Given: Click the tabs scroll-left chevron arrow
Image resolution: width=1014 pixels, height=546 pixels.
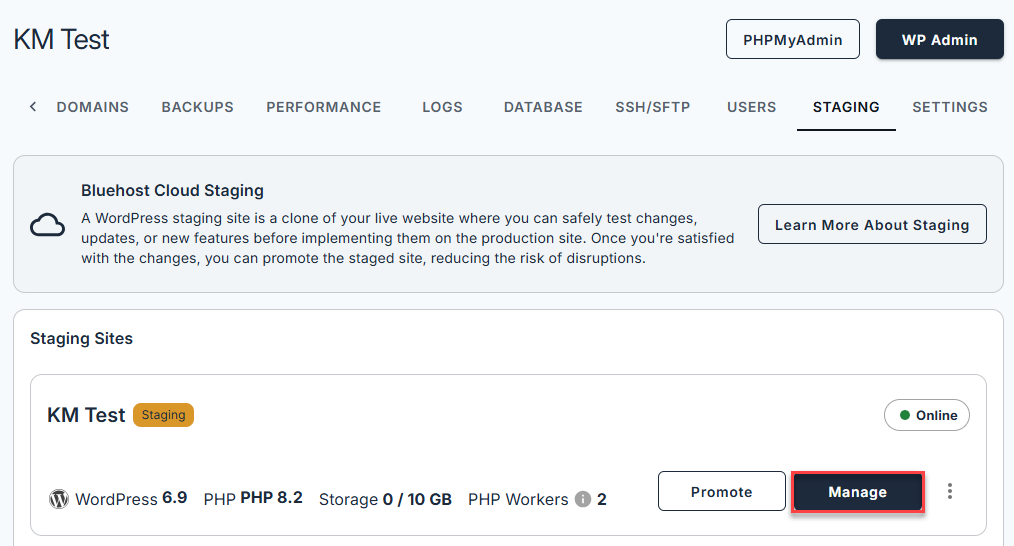Looking at the screenshot, I should [33, 107].
